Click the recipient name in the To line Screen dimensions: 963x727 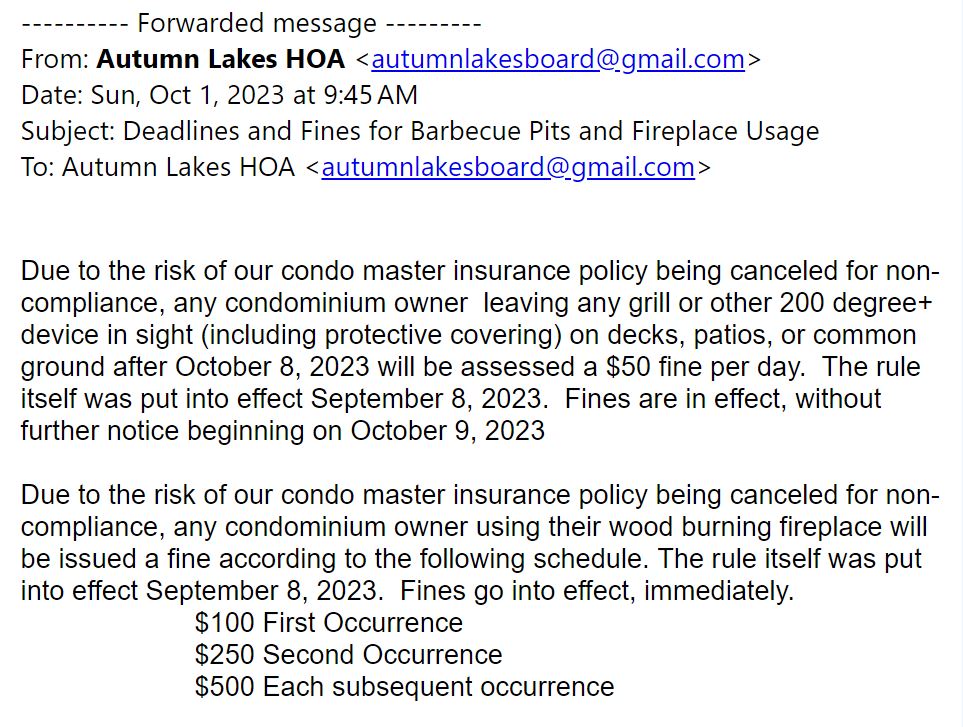pos(178,167)
